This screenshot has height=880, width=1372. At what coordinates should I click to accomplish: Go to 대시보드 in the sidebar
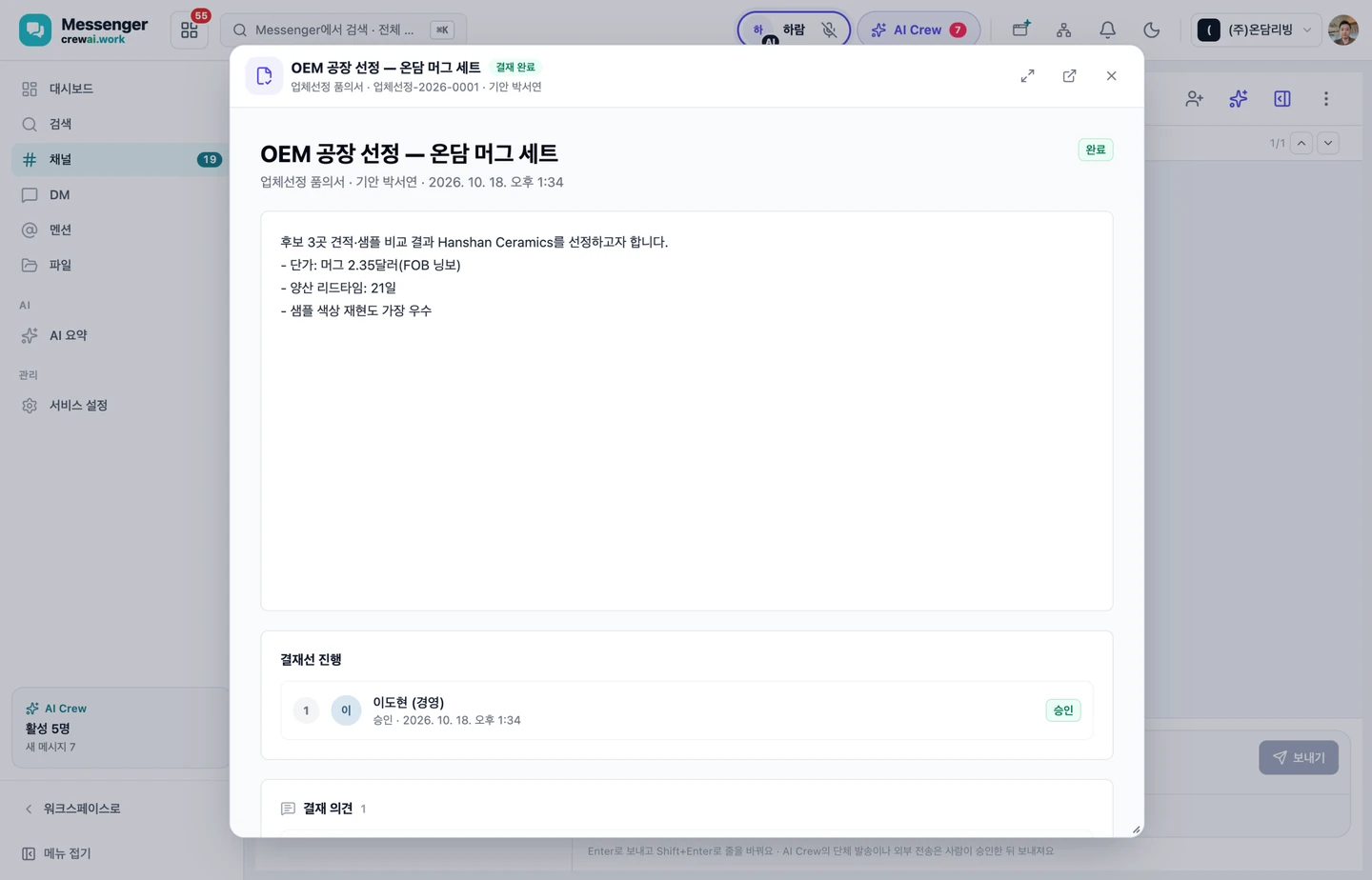(118, 89)
